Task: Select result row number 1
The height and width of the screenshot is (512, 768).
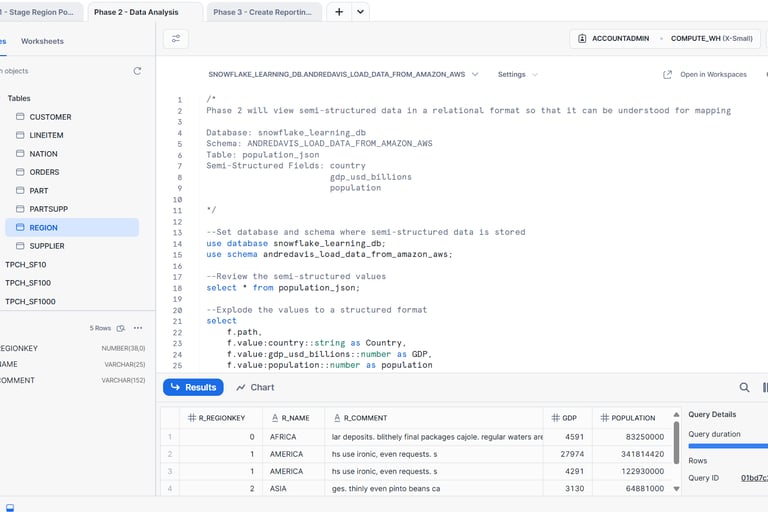Action: pyautogui.click(x=170, y=437)
